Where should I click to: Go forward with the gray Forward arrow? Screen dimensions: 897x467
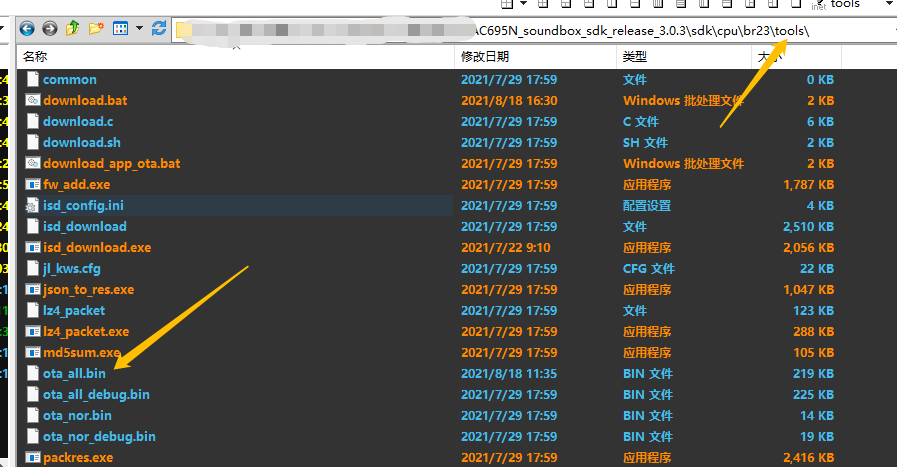pyautogui.click(x=50, y=28)
